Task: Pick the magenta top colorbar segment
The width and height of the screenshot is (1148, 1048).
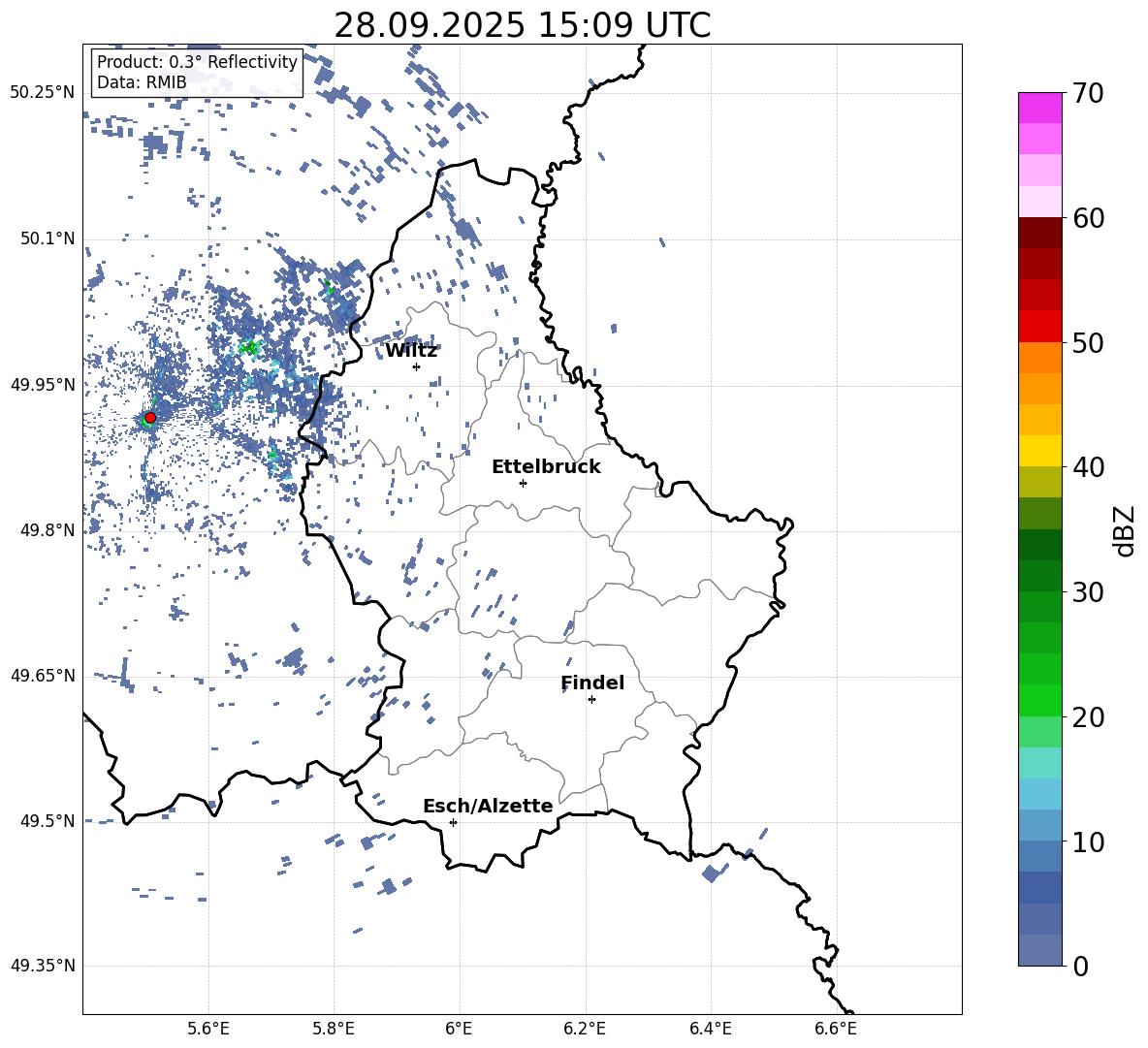Action: tap(1040, 109)
